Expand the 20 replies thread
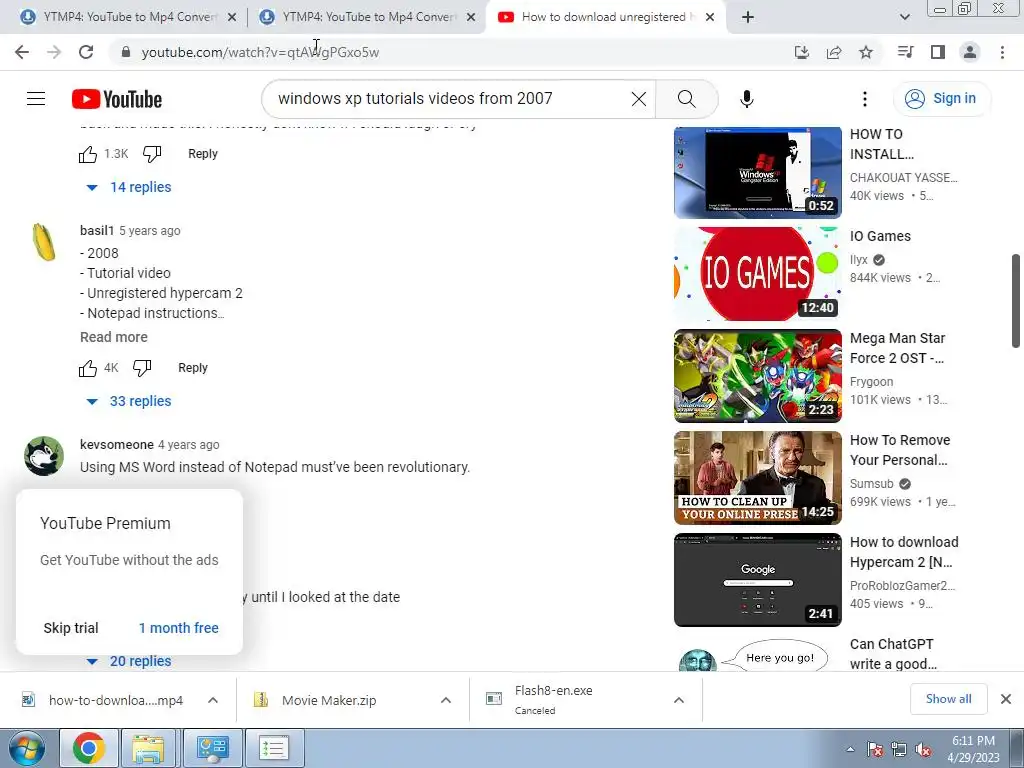The width and height of the screenshot is (1024, 768). coord(129,661)
